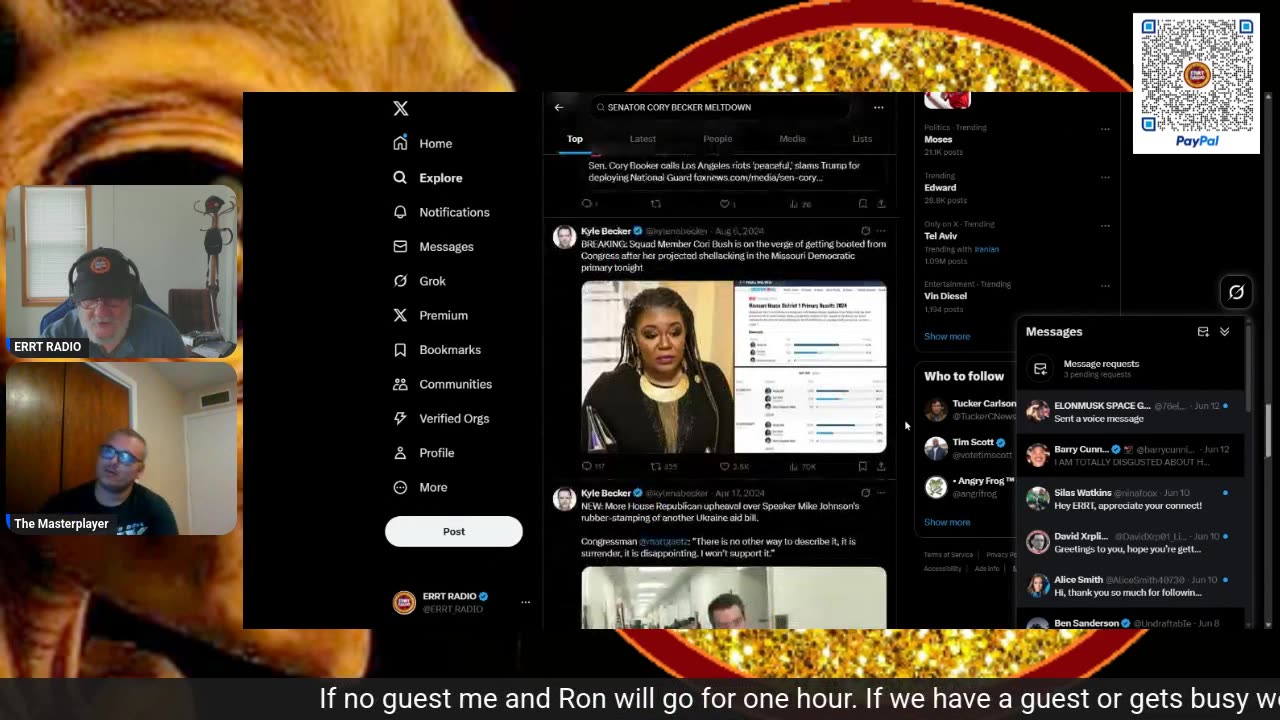Image resolution: width=1280 pixels, height=720 pixels.
Task: Open Communities from the sidebar
Action: pyautogui.click(x=442, y=384)
